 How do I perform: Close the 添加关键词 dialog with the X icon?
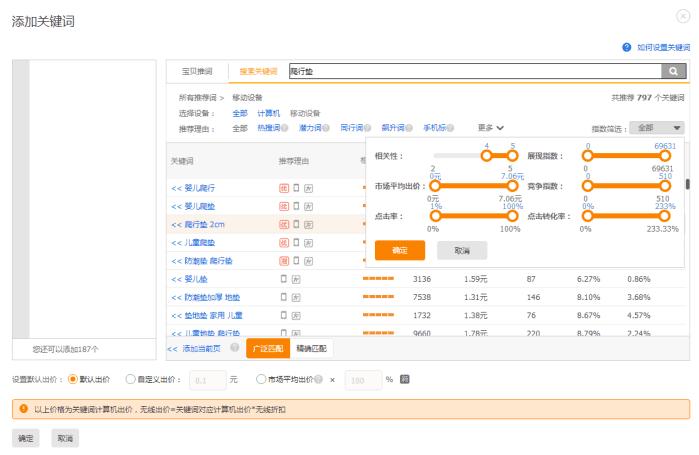pyautogui.click(x=683, y=16)
